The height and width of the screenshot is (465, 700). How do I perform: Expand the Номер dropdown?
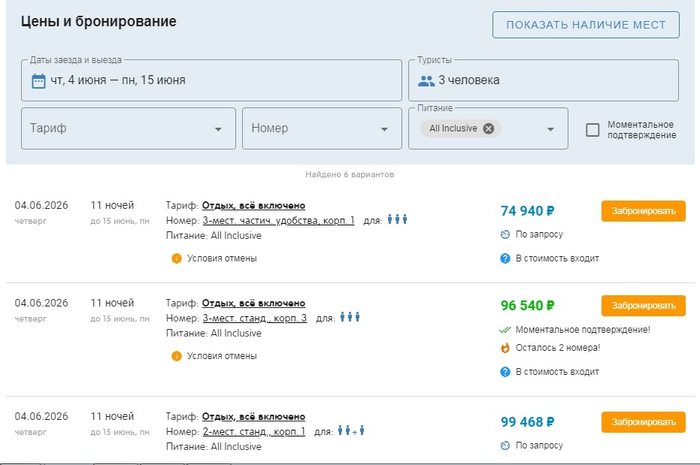pyautogui.click(x=384, y=129)
